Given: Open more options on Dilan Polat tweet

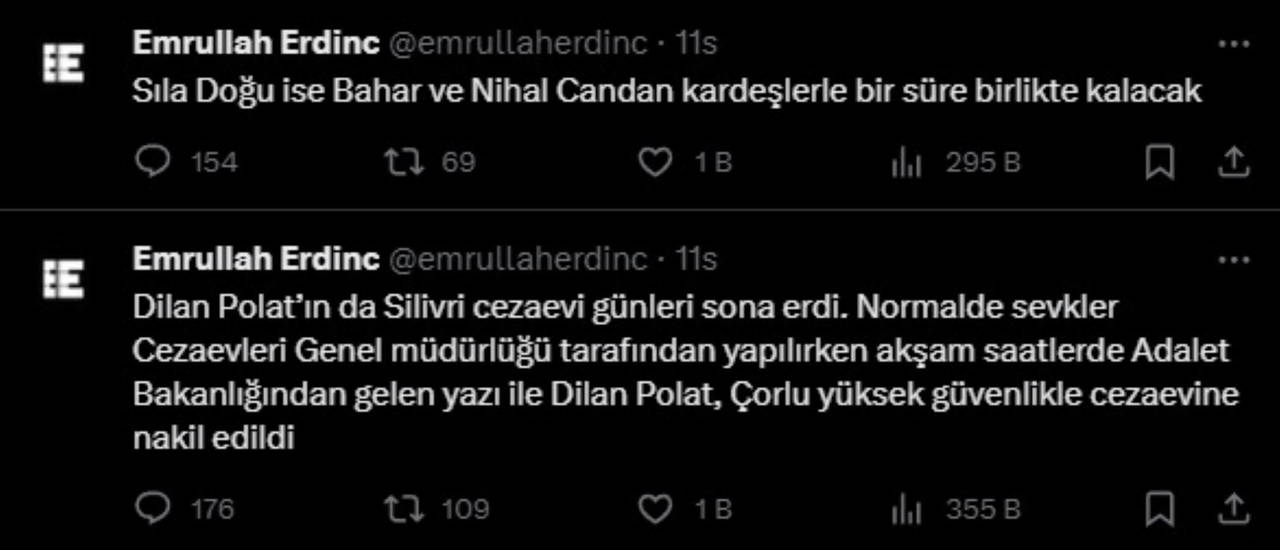Looking at the screenshot, I should 1234,260.
